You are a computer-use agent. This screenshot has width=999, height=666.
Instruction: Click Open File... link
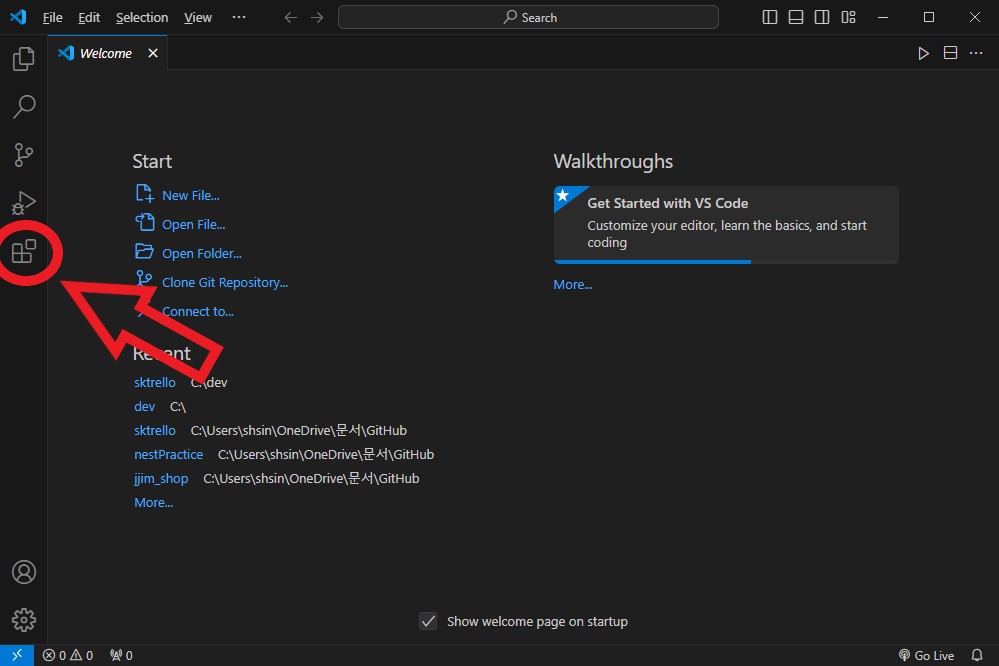pyautogui.click(x=193, y=224)
